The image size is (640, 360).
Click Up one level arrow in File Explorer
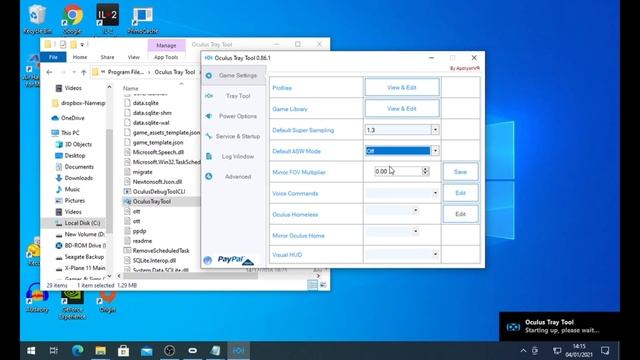[x=84, y=72]
